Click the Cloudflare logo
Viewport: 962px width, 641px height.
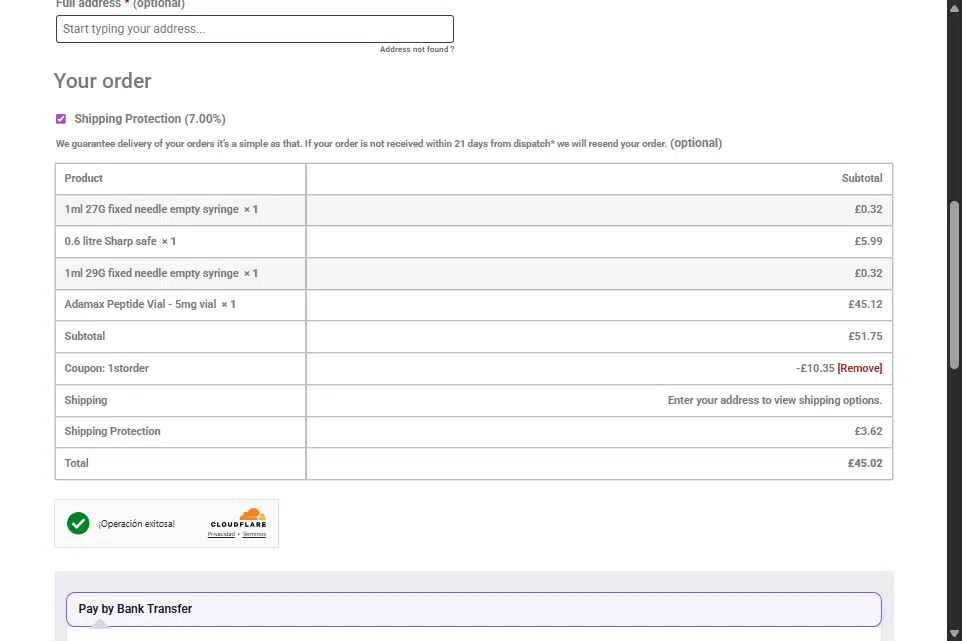pos(239,517)
